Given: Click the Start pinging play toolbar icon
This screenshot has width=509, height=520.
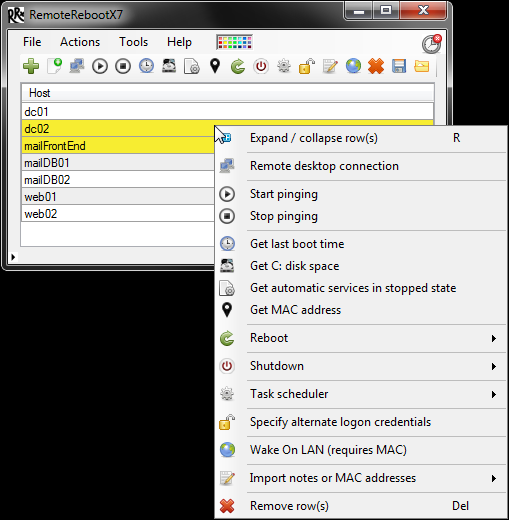Looking at the screenshot, I should (x=100, y=66).
